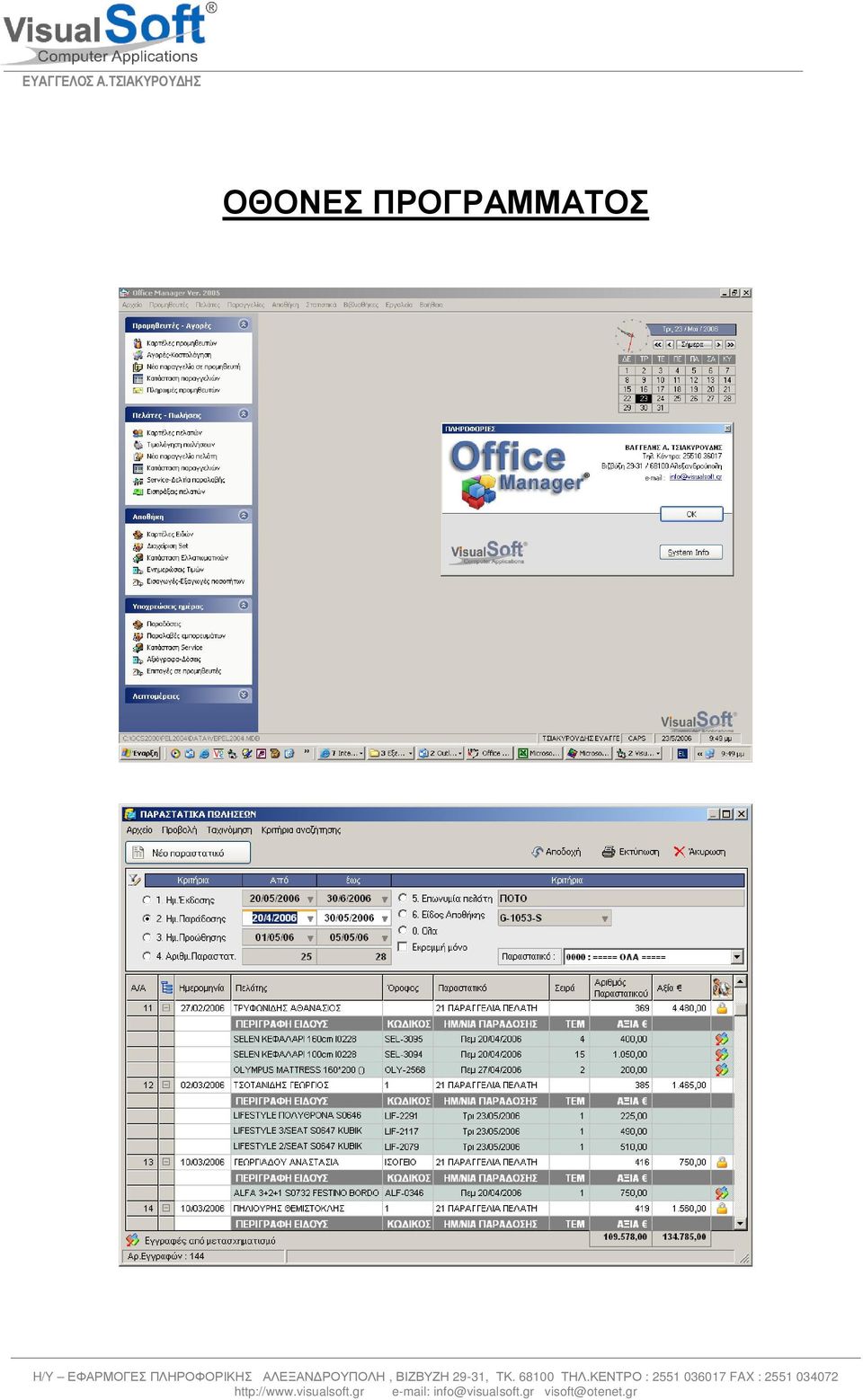Viewport: 863px width, 1400px height.
Task: Open dropdown of 20/4/2006 date field
Action: (310, 918)
